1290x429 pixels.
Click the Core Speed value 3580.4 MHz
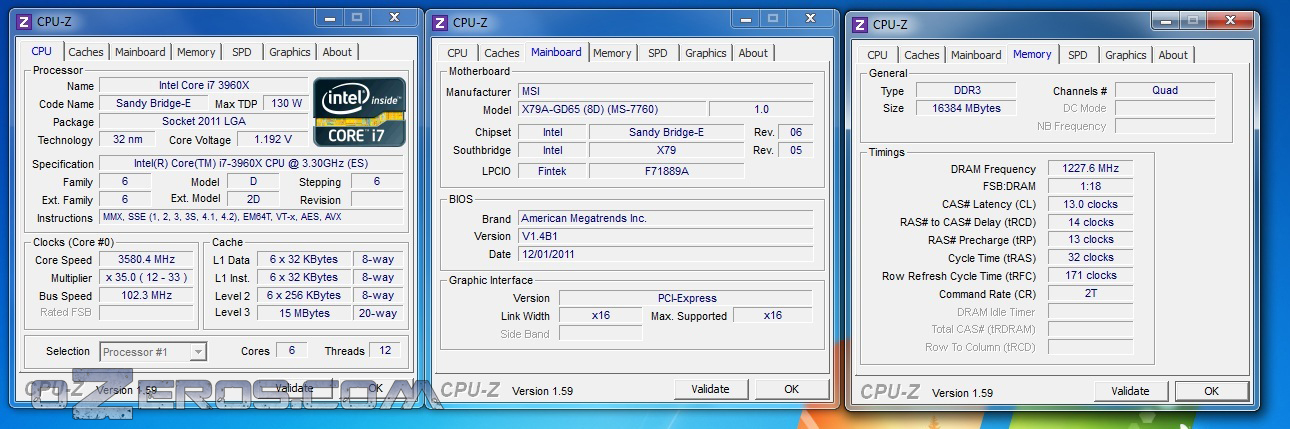coord(146,259)
